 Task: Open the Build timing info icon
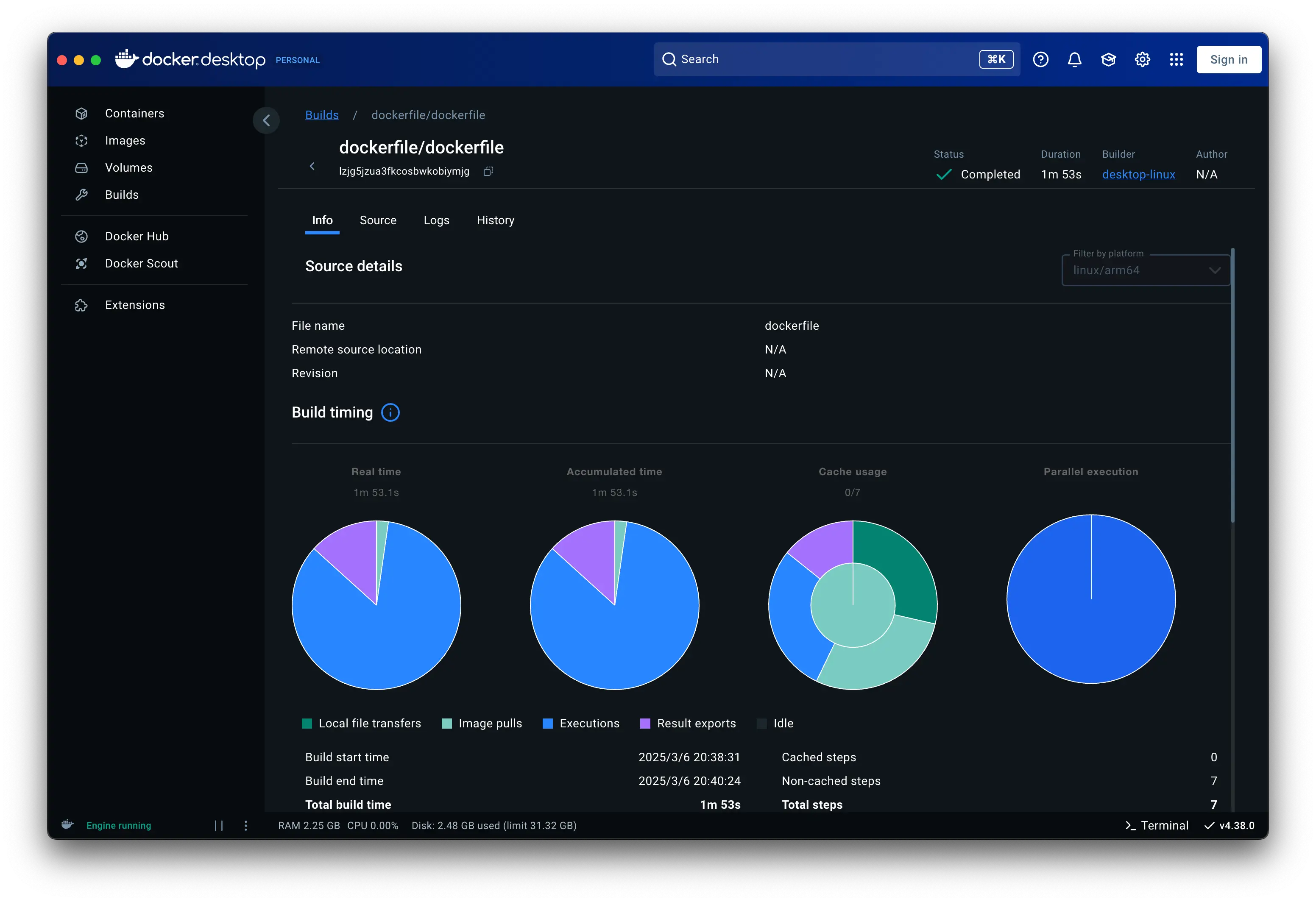pos(390,412)
